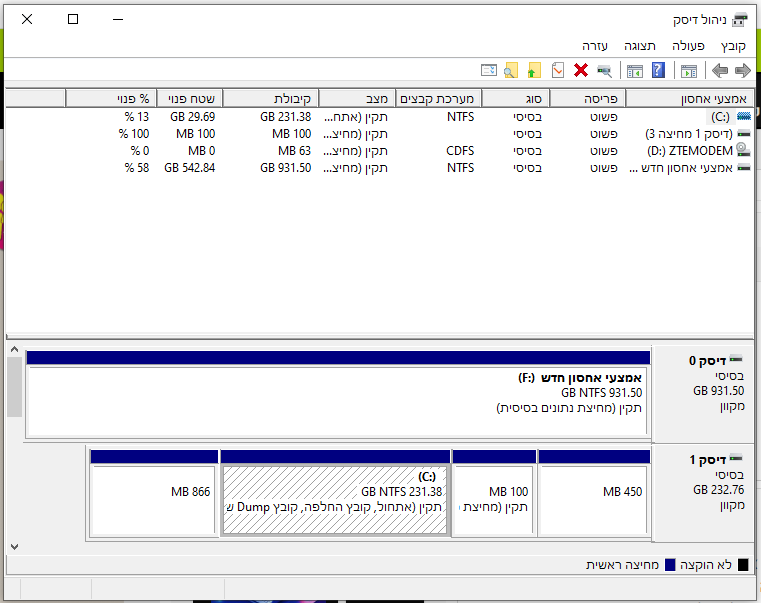
Task: Click the Disk Management title bar icon
Action: point(740,20)
